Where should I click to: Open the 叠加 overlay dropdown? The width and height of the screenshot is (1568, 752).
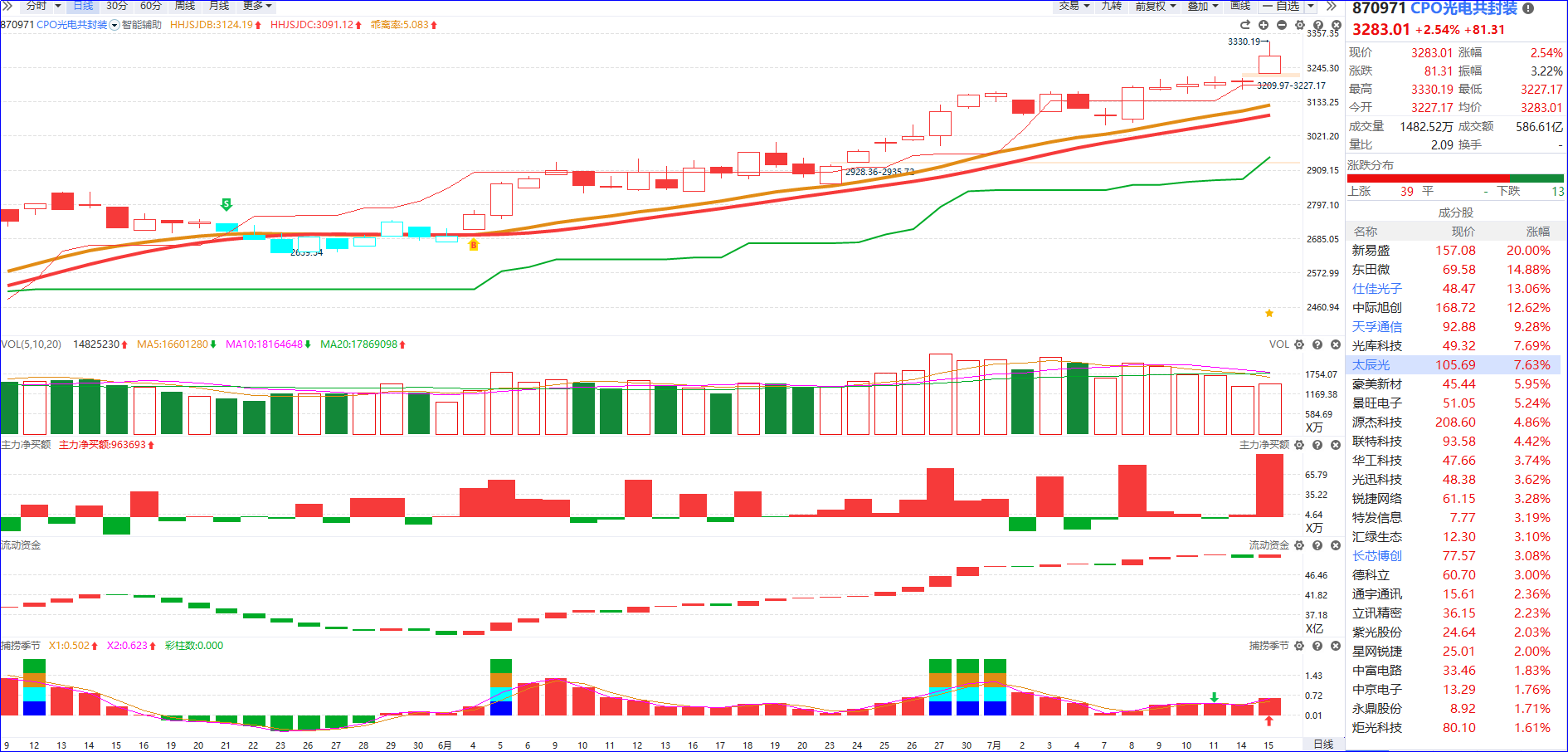pyautogui.click(x=1203, y=6)
